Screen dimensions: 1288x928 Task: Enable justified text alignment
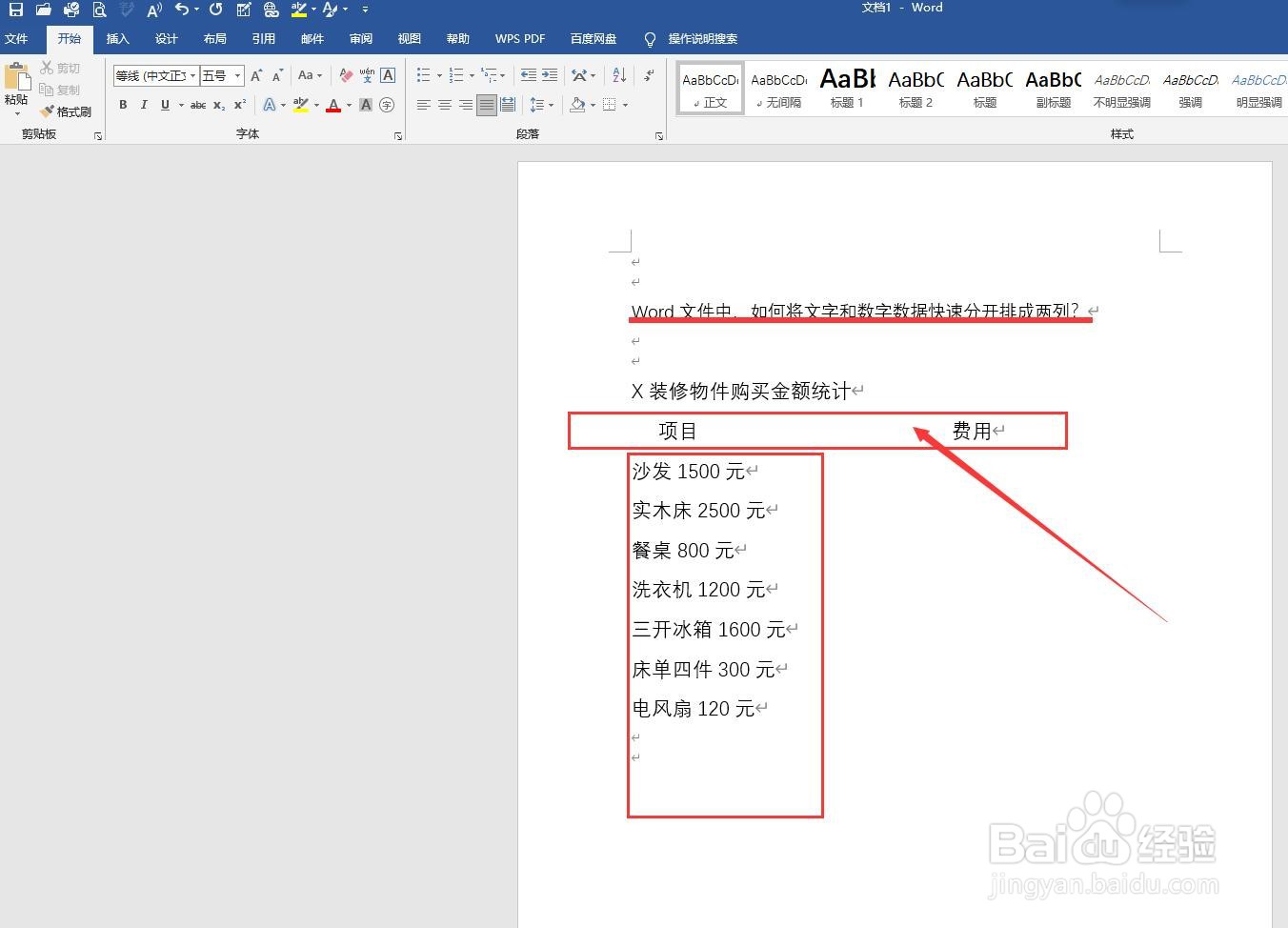coord(486,105)
